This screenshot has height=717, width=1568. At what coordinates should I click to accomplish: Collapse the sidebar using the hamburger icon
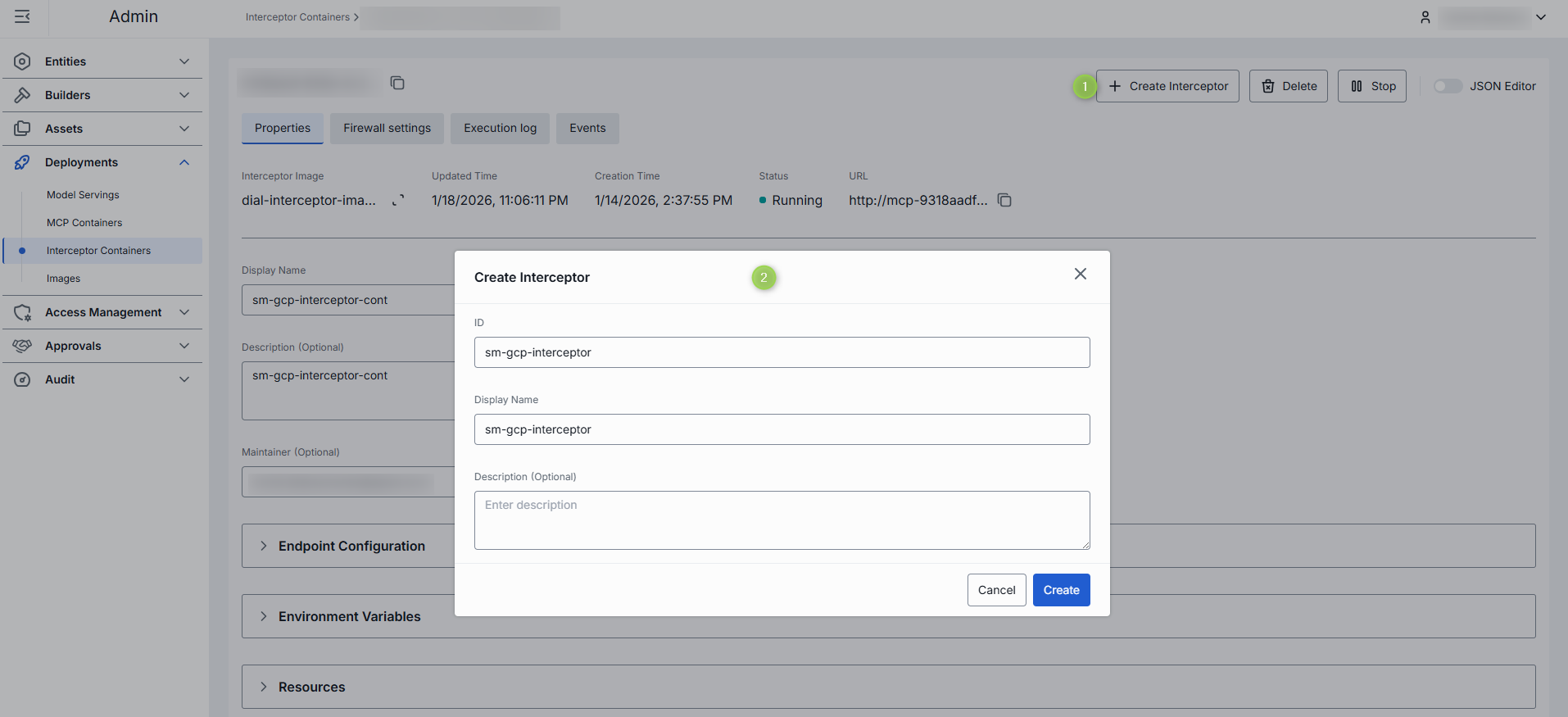(22, 16)
